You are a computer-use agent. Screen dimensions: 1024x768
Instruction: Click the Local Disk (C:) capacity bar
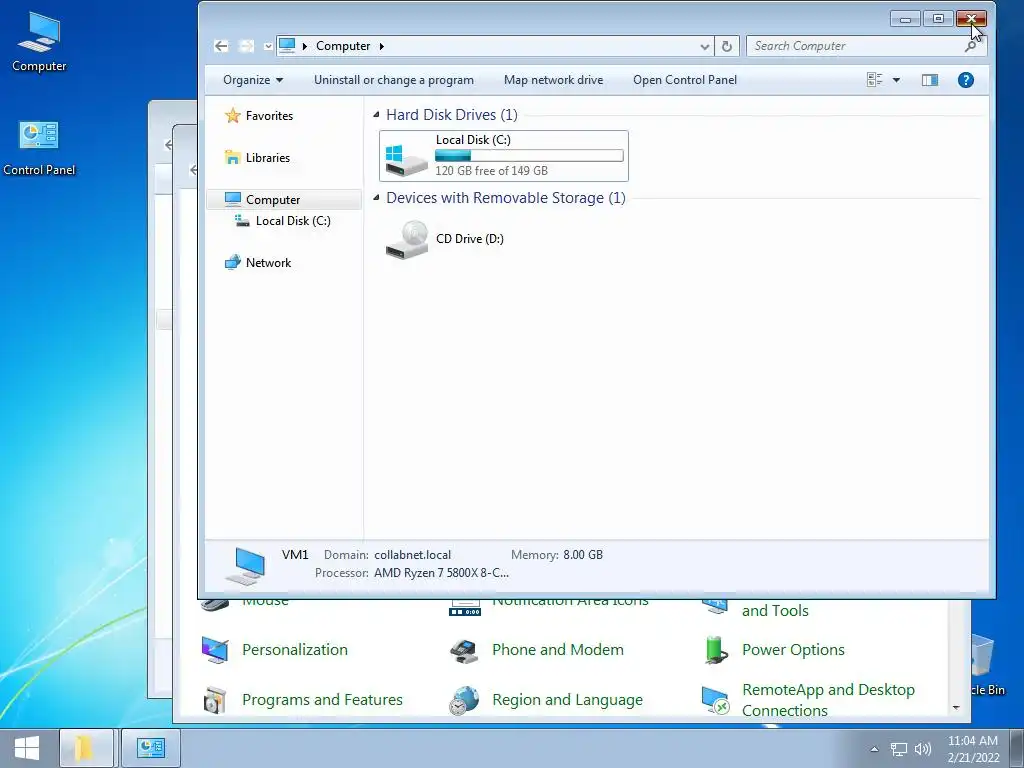529,155
